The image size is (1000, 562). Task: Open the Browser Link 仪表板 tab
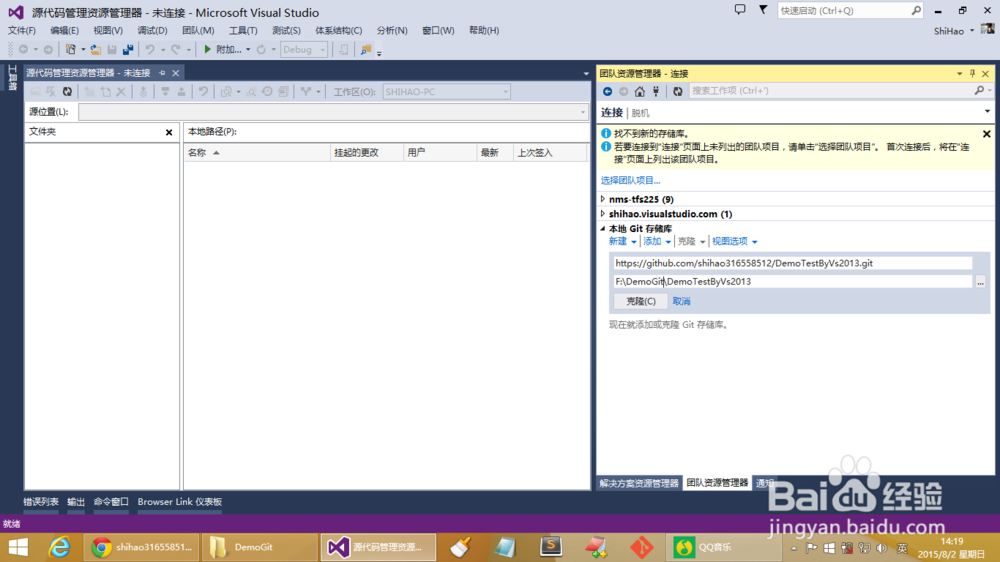coord(179,501)
